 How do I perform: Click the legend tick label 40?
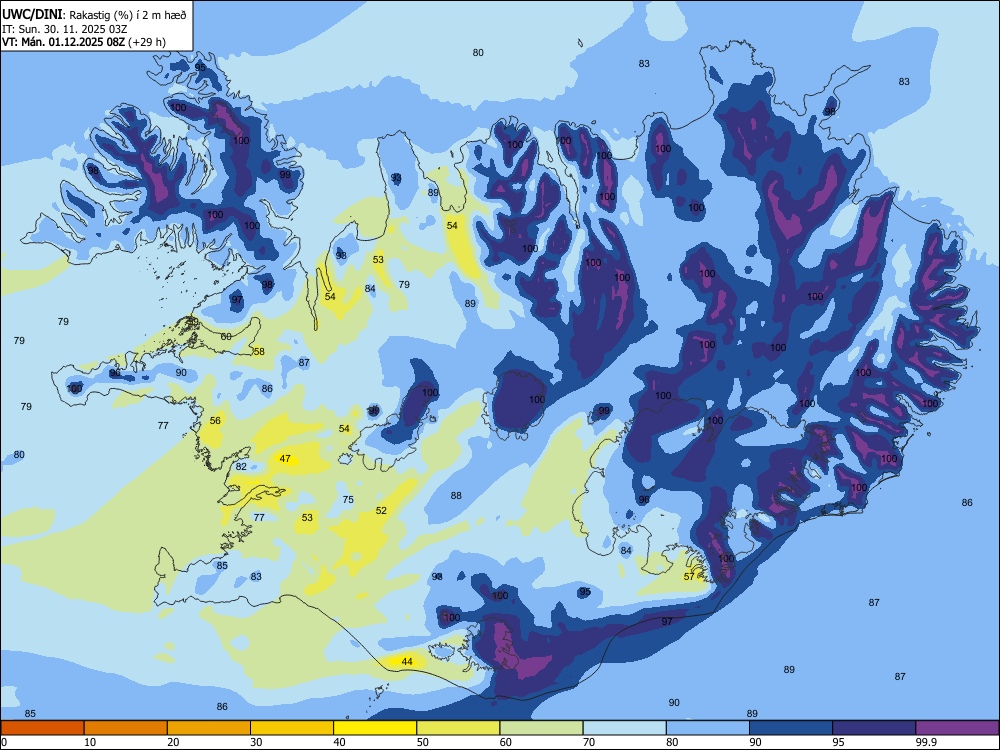tap(339, 742)
